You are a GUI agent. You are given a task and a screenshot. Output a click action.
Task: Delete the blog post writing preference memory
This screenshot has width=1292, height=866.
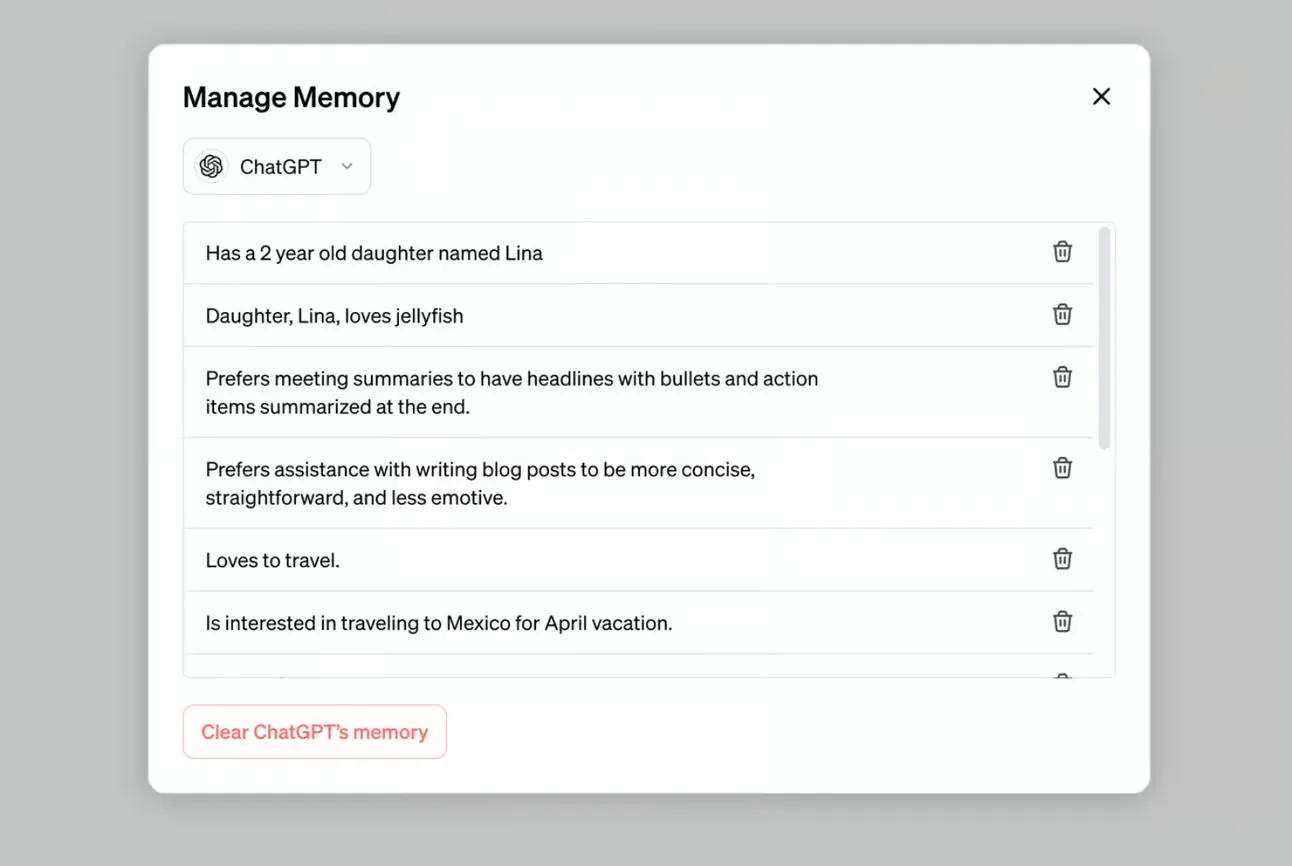coord(1062,467)
